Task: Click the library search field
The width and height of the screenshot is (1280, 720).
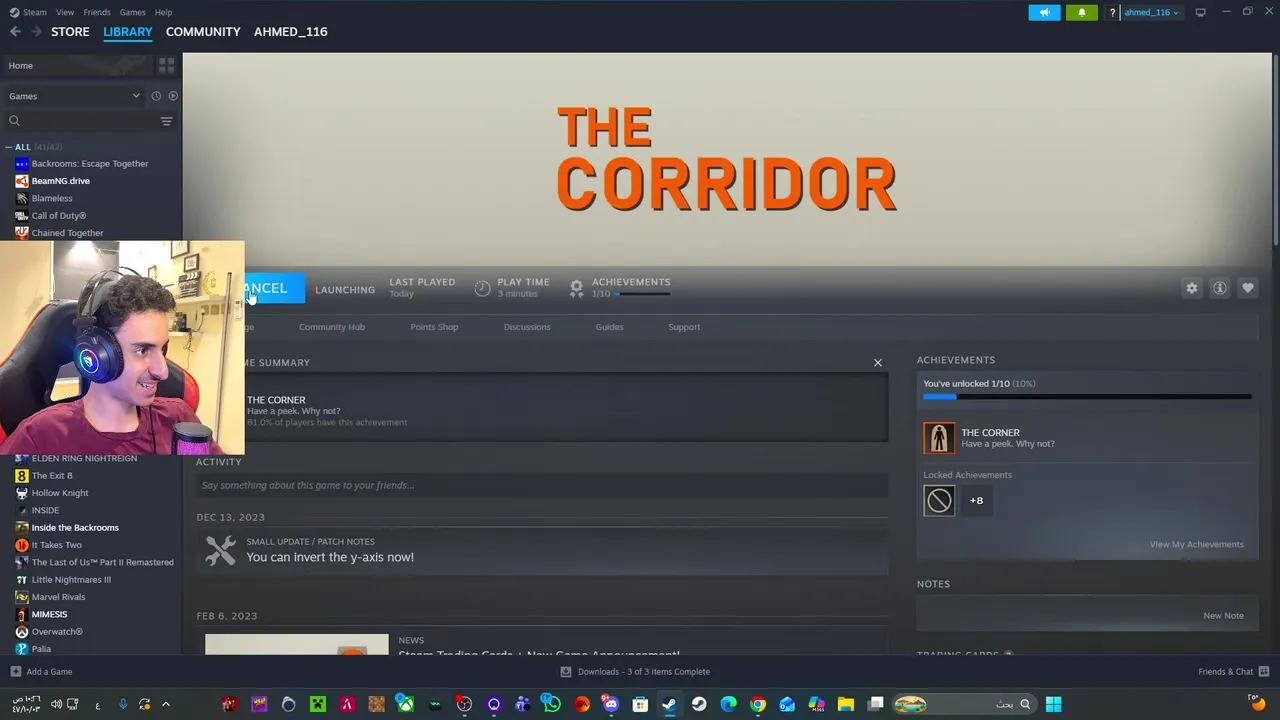Action: (80, 121)
